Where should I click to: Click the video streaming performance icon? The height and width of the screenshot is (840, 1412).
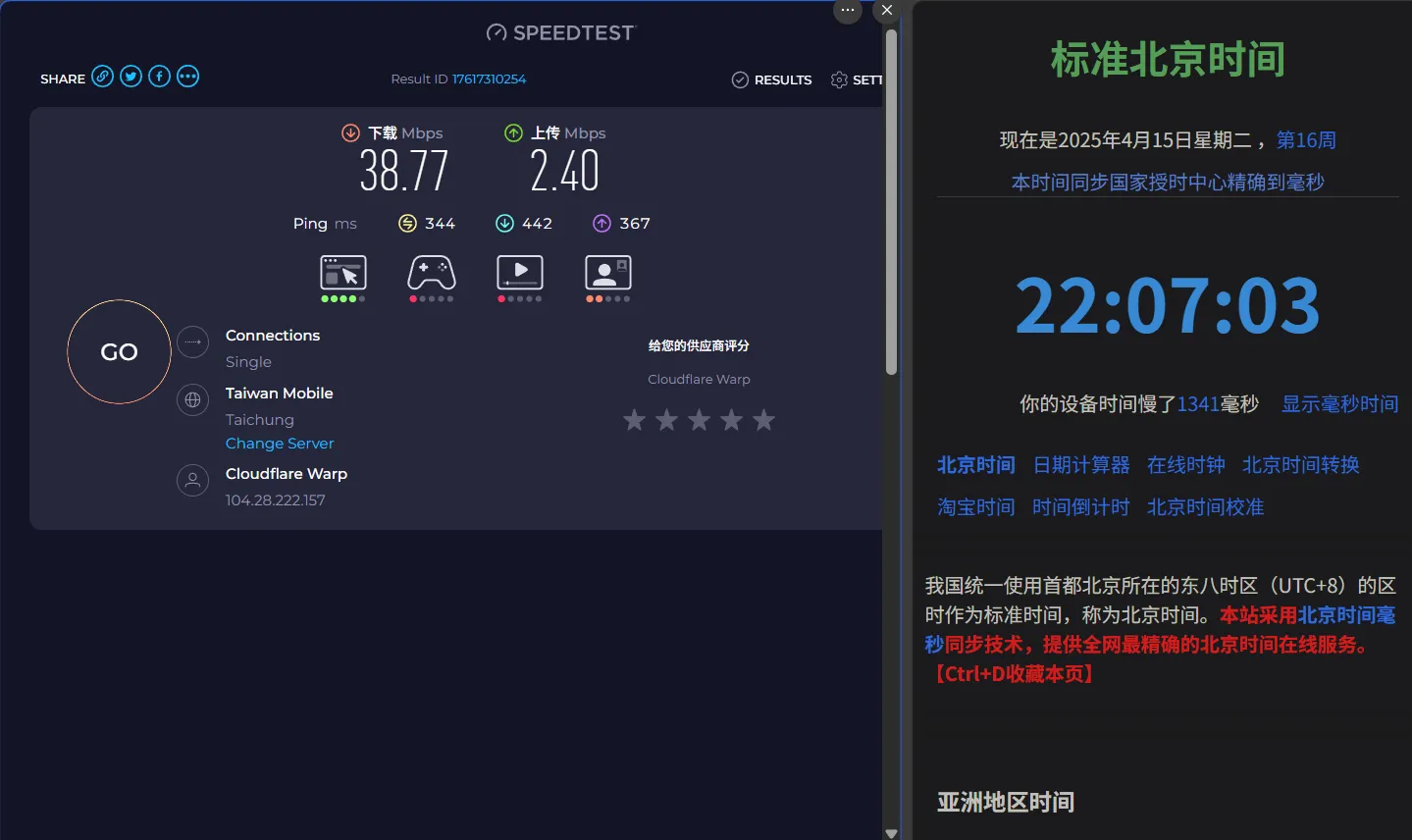point(520,273)
